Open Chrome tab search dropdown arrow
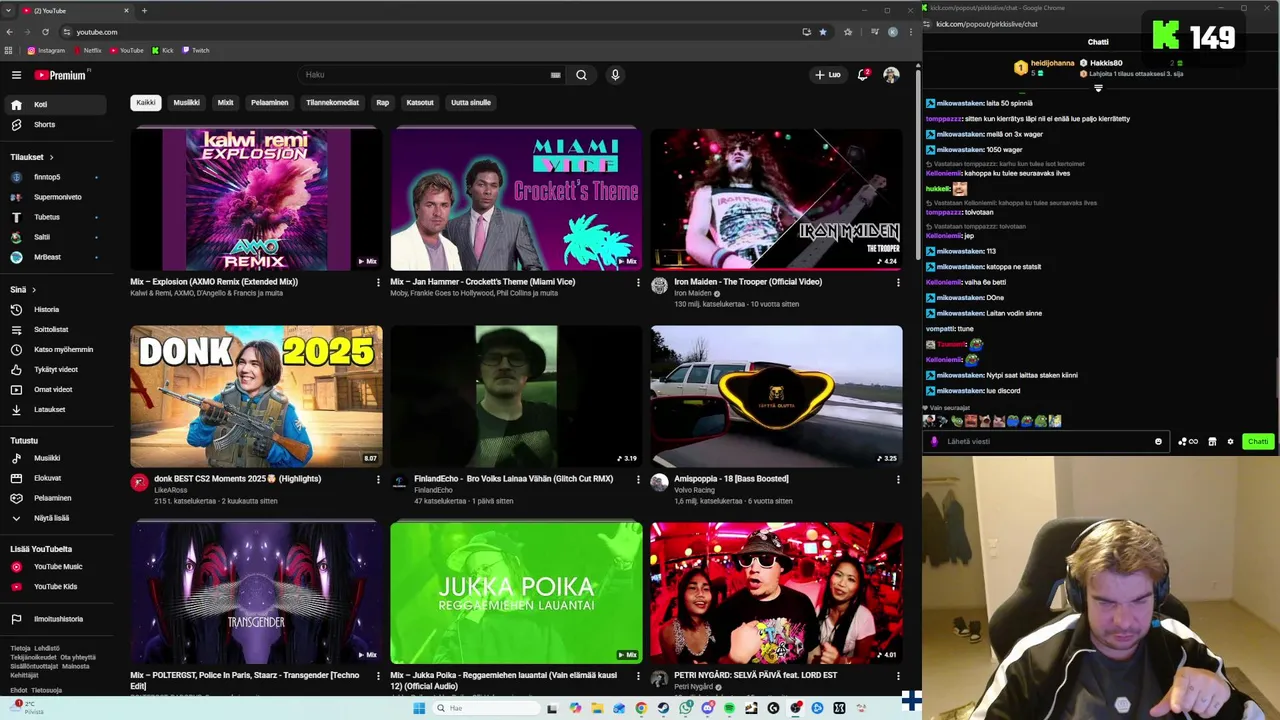This screenshot has height=720, width=1280. tap(9, 10)
